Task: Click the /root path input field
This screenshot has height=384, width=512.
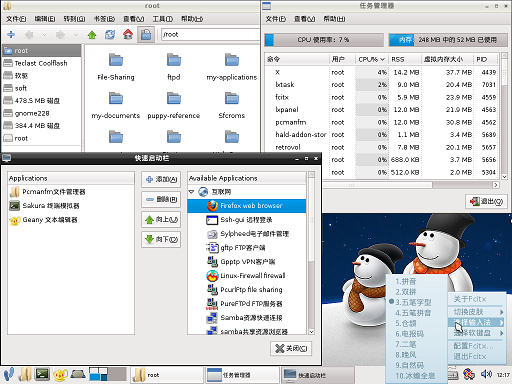Action: pos(210,34)
